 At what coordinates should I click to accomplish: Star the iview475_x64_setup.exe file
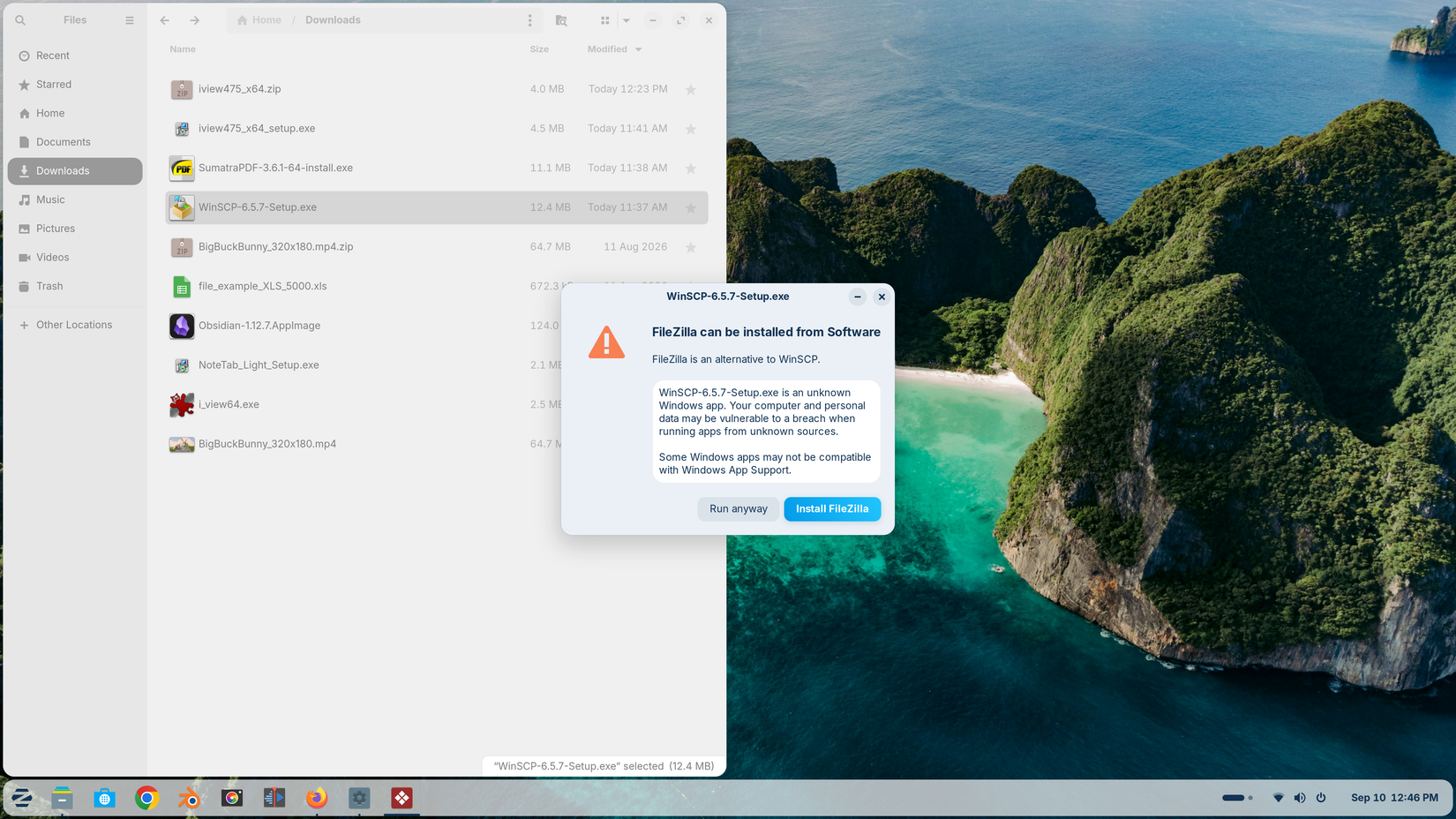pyautogui.click(x=691, y=129)
